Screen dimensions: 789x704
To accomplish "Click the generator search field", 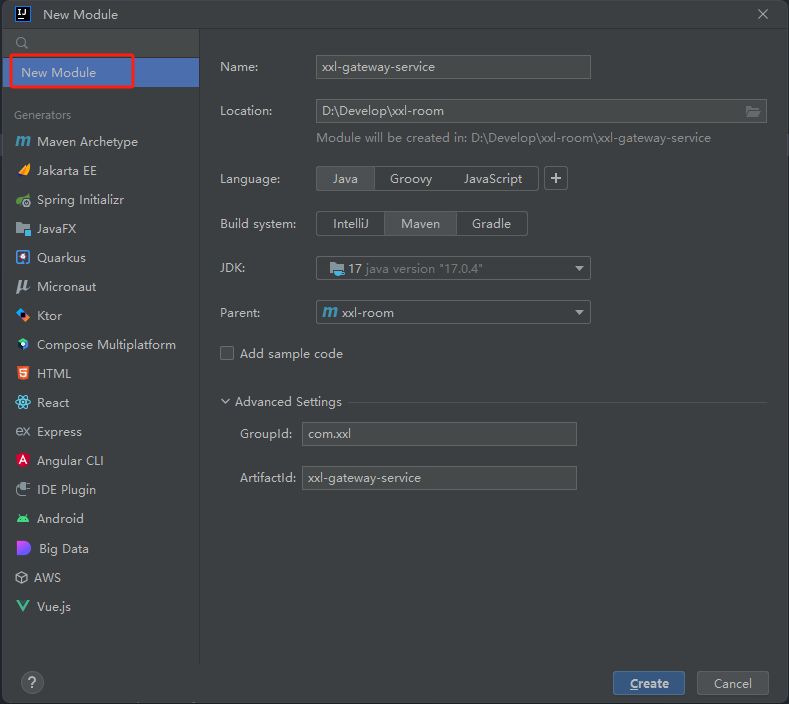I will (x=101, y=43).
